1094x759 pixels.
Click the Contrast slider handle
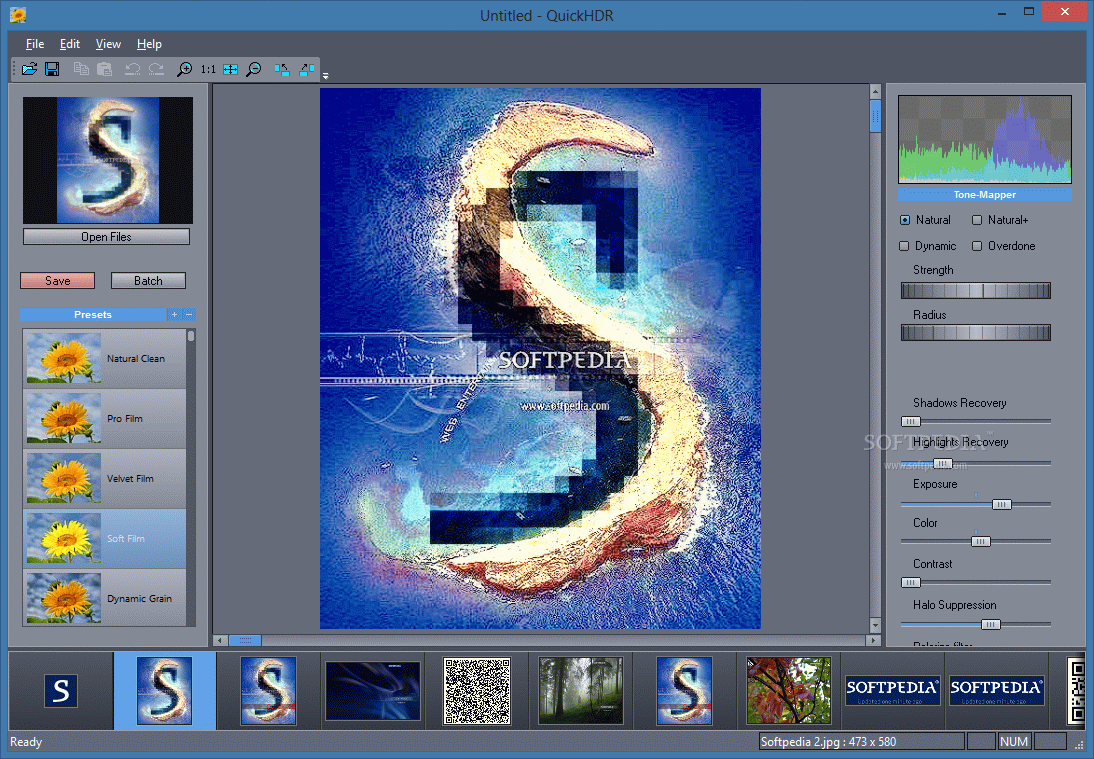coord(911,583)
